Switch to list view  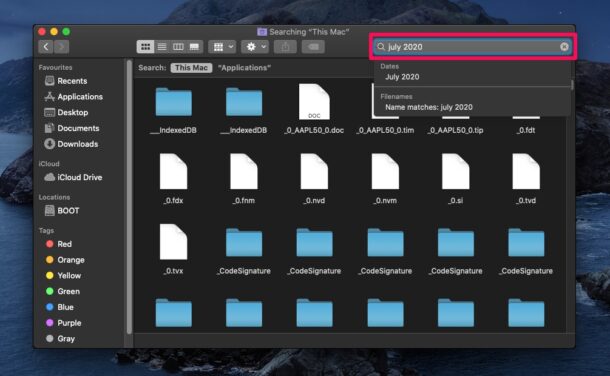pyautogui.click(x=162, y=47)
